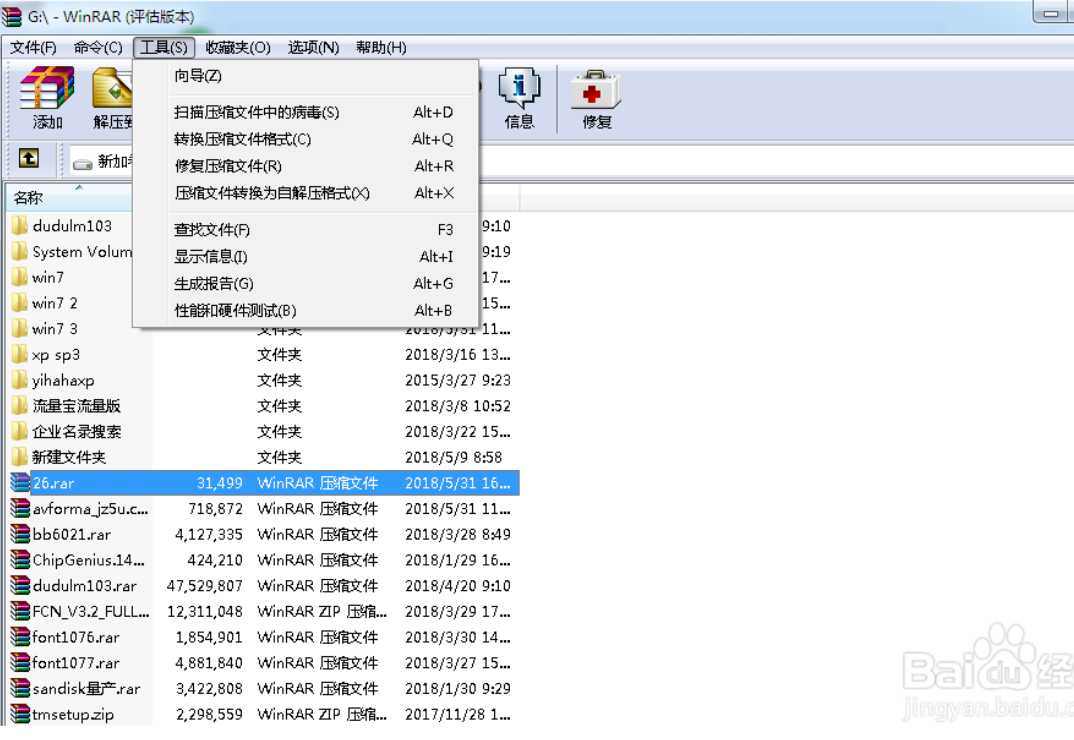Click the size 31,499 in selected row
The height and width of the screenshot is (740, 1074).
tap(219, 483)
